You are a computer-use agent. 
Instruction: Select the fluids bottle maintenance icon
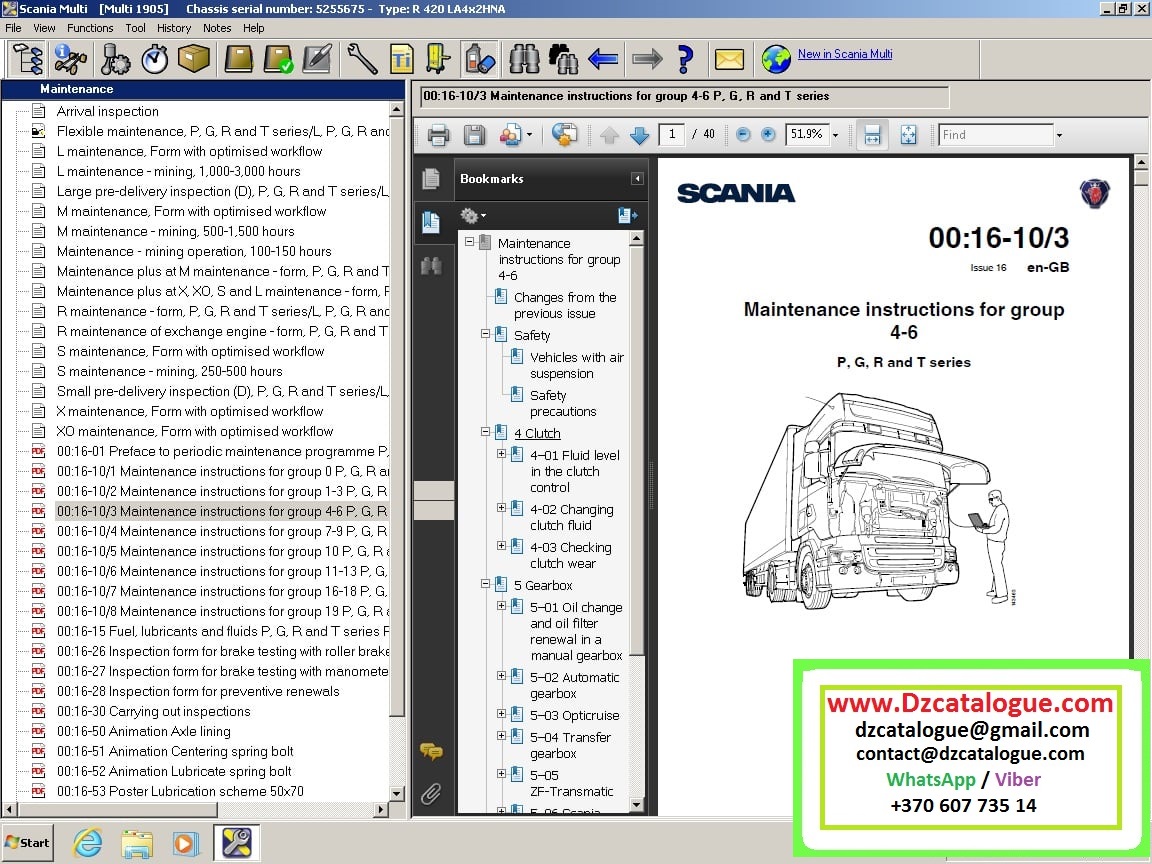[x=480, y=59]
